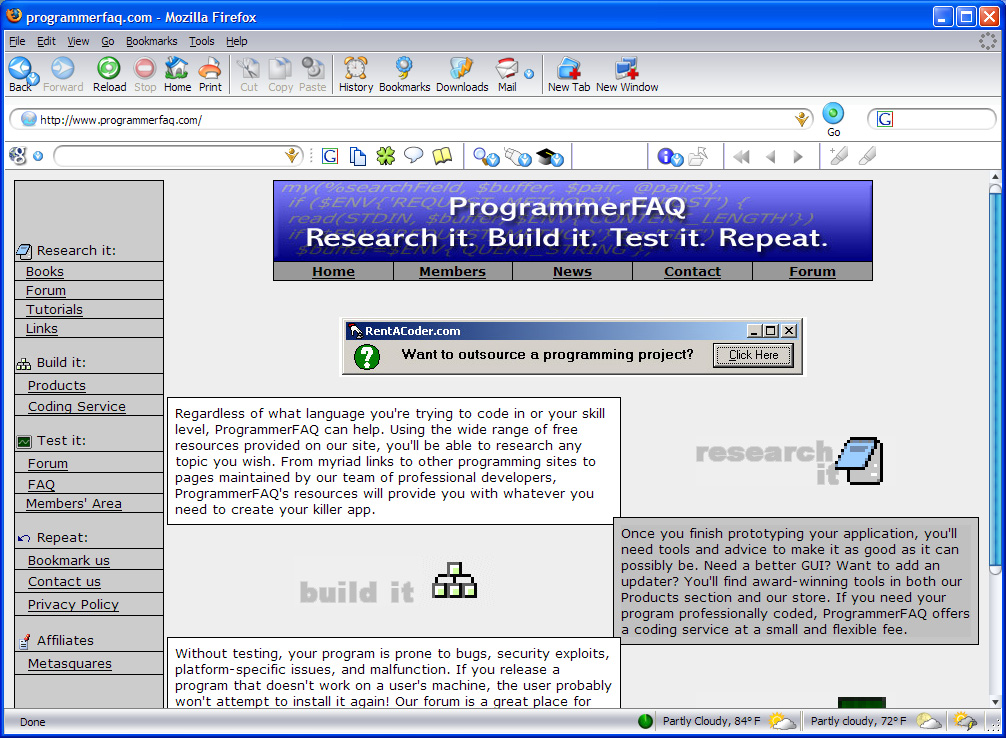Open the History panel
Image resolution: width=1006 pixels, height=738 pixels.
pos(355,74)
